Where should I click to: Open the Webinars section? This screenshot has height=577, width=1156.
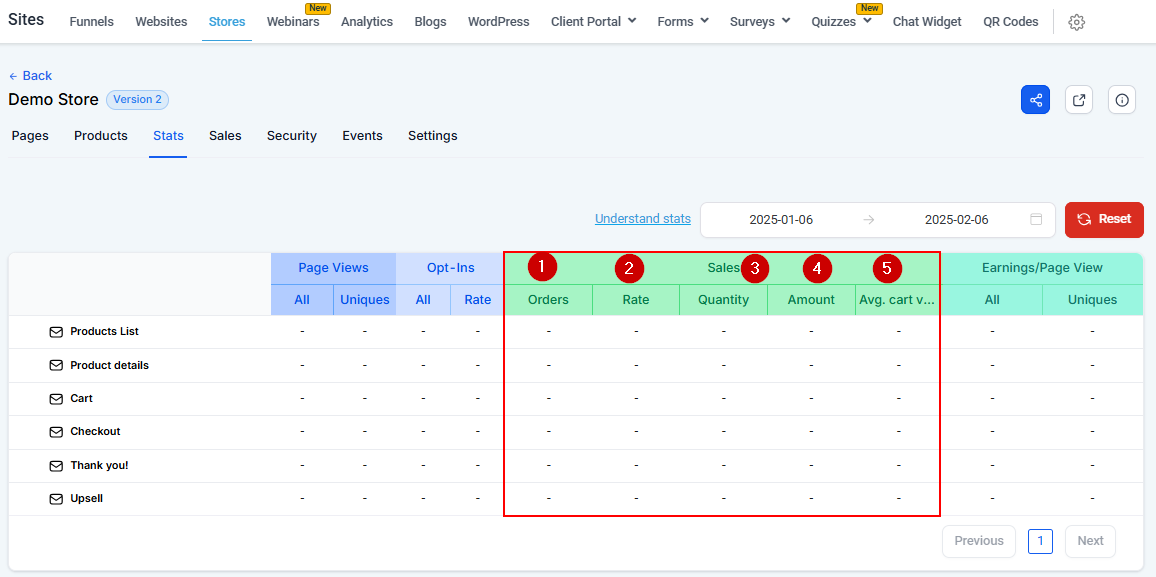click(293, 21)
